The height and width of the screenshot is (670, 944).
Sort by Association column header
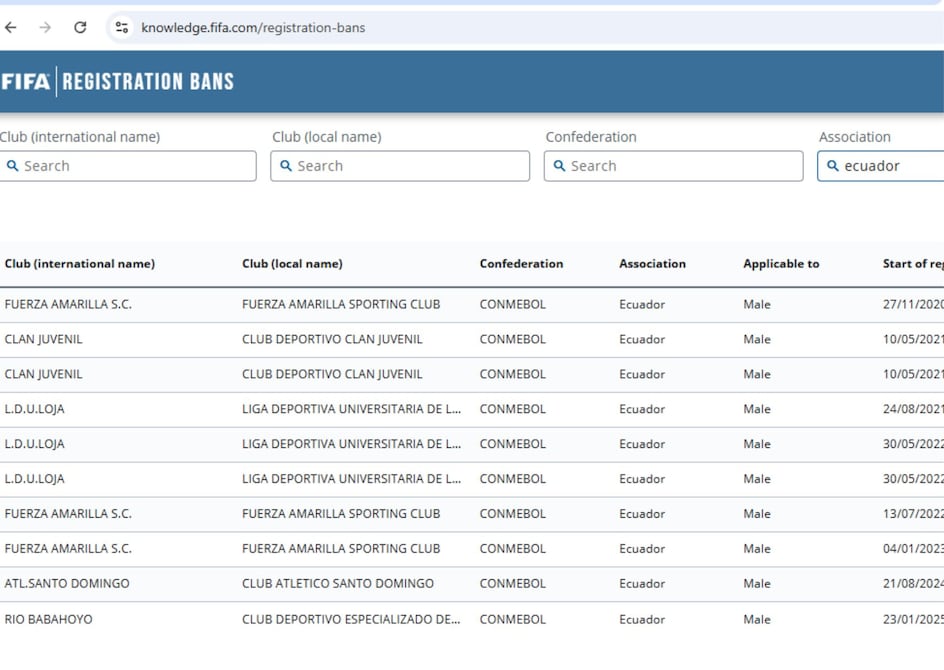point(652,264)
